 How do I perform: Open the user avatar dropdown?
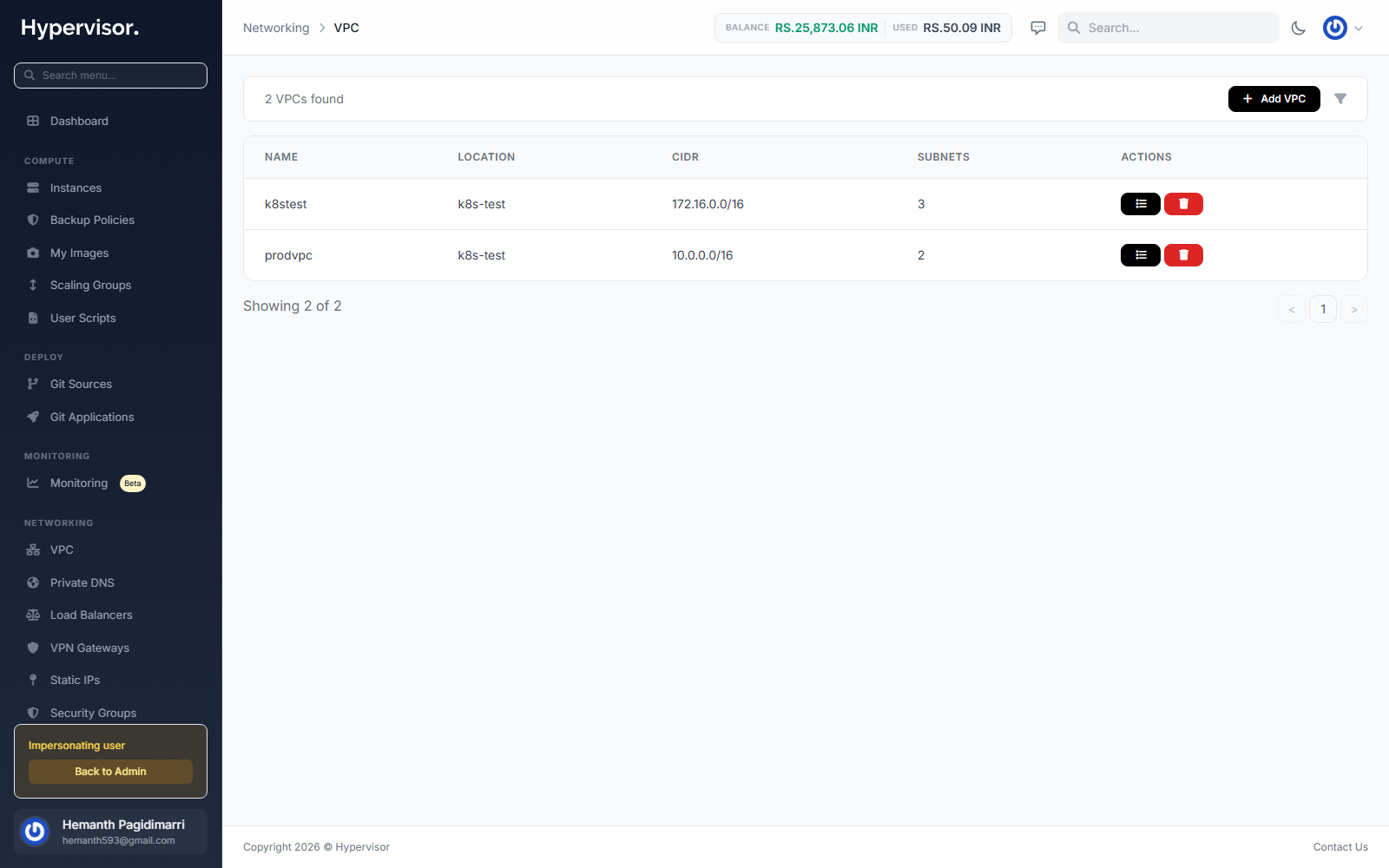point(1343,28)
